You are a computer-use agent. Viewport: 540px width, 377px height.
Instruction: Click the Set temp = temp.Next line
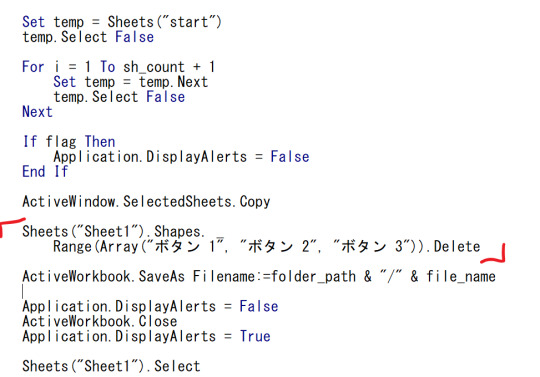tap(131, 82)
